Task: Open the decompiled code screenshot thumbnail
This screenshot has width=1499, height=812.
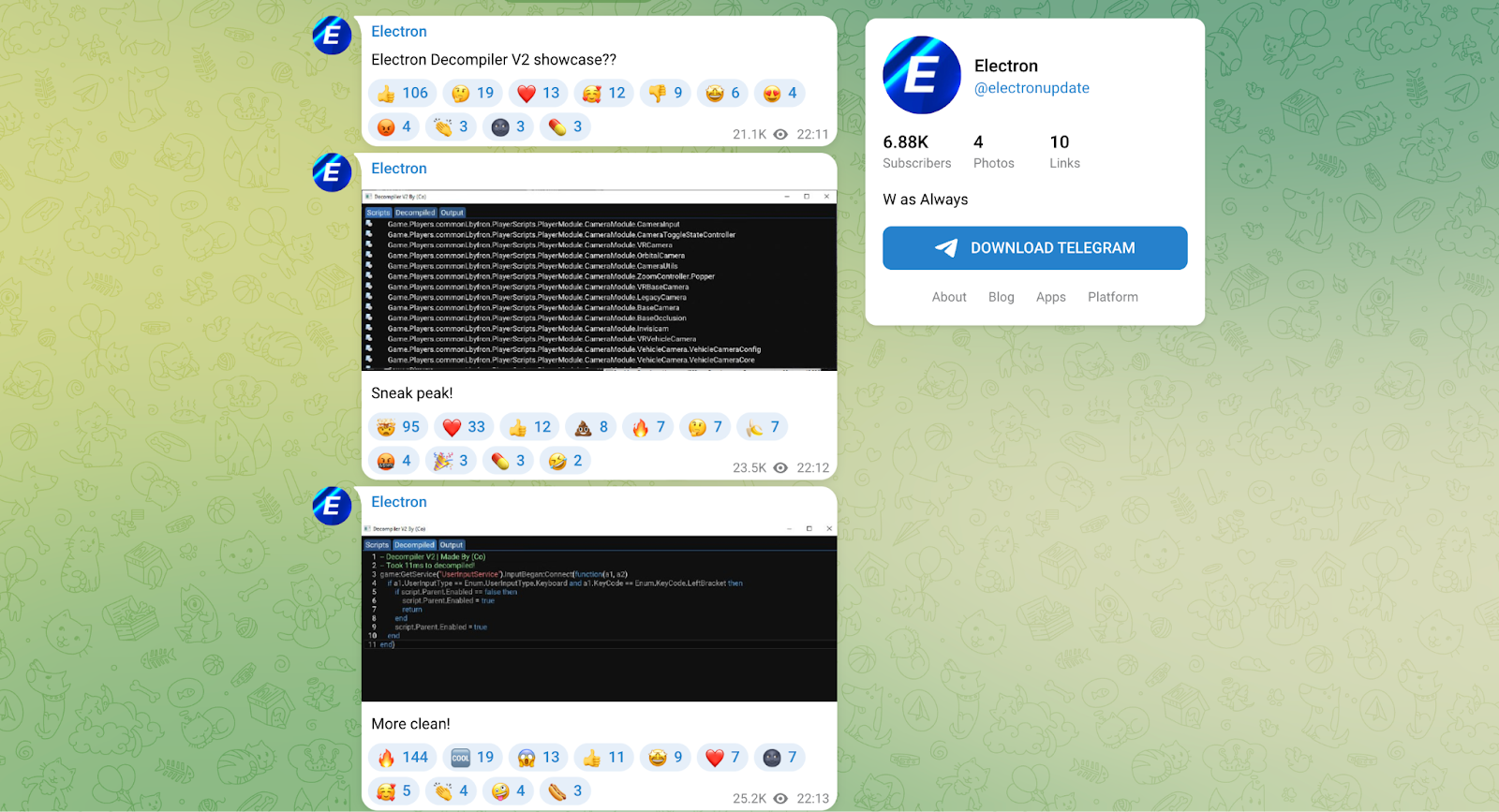Action: click(x=599, y=612)
